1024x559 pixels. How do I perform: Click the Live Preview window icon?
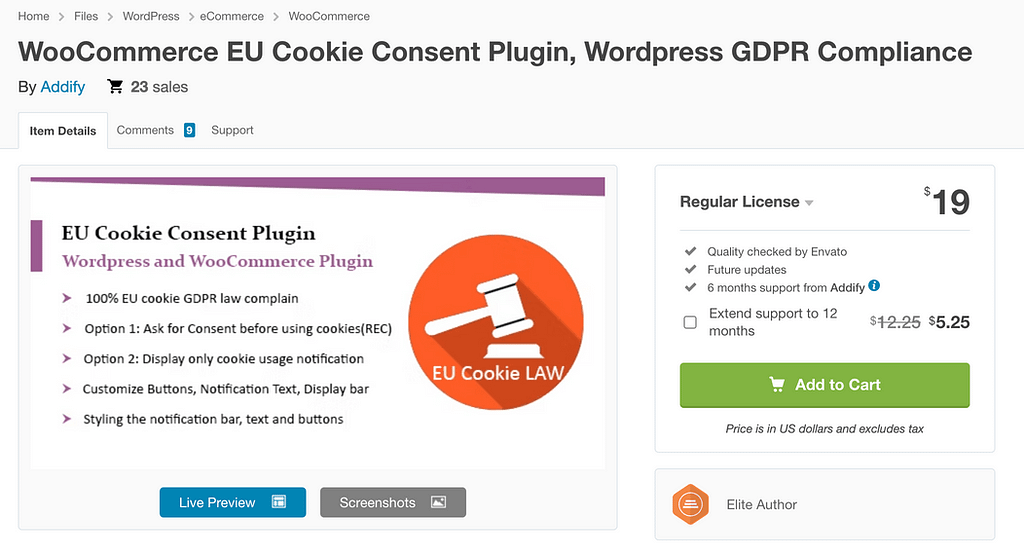(279, 502)
